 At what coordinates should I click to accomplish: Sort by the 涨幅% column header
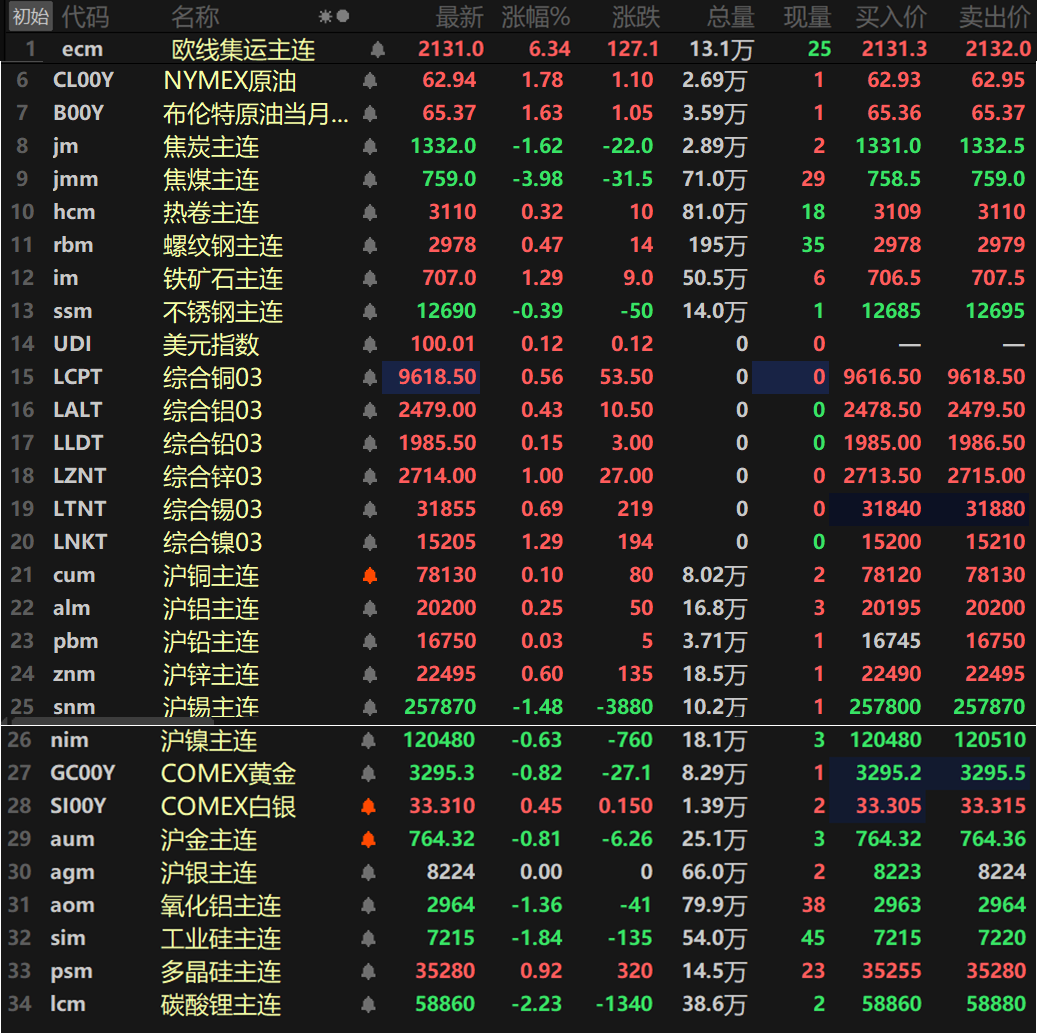tap(535, 16)
